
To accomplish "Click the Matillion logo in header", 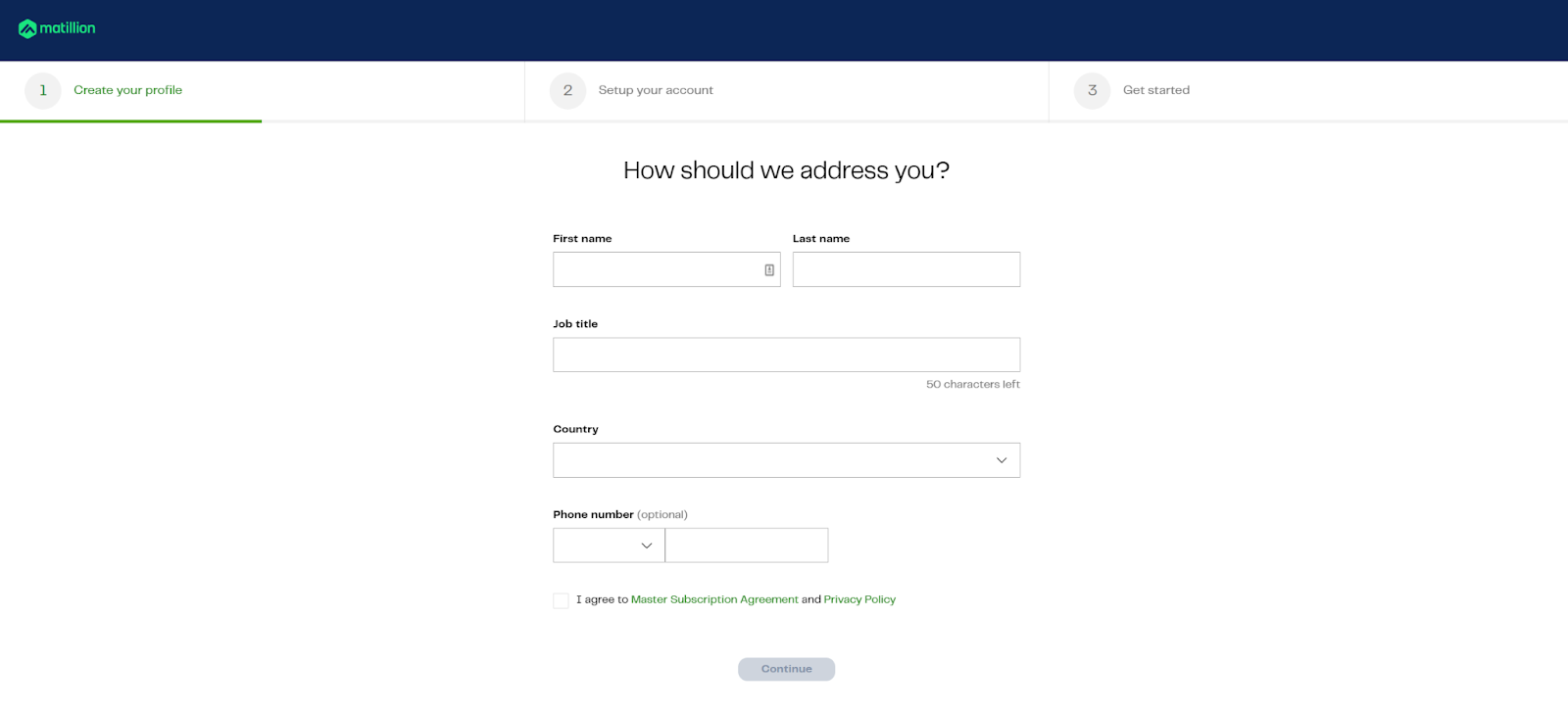I will (x=57, y=28).
